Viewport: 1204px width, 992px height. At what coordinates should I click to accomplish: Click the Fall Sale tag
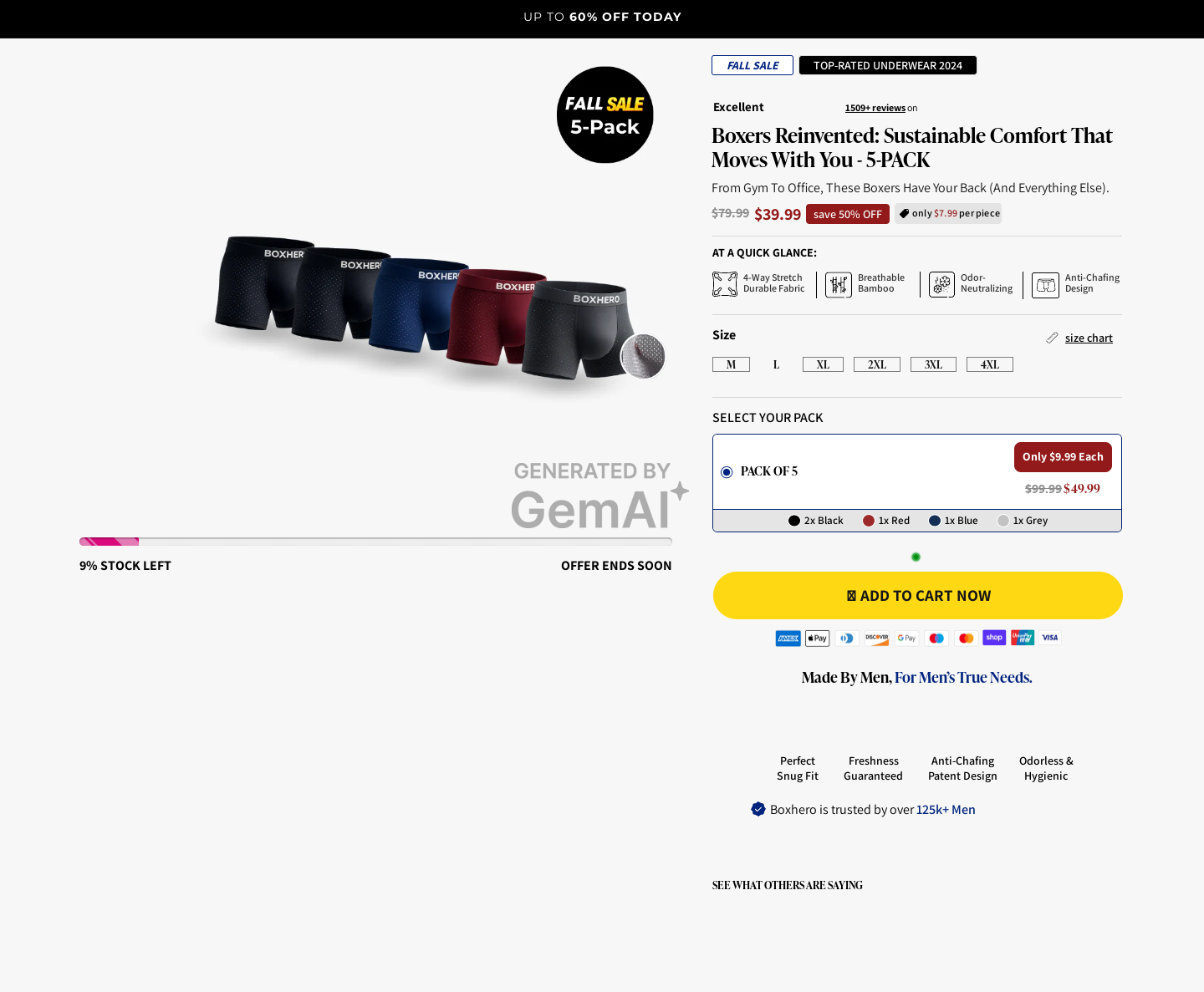(x=752, y=65)
